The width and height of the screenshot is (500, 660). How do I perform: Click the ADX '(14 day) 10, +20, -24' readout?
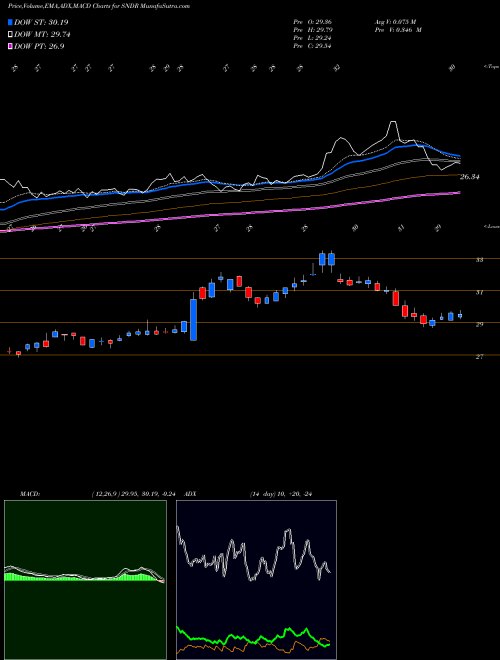[x=280, y=494]
